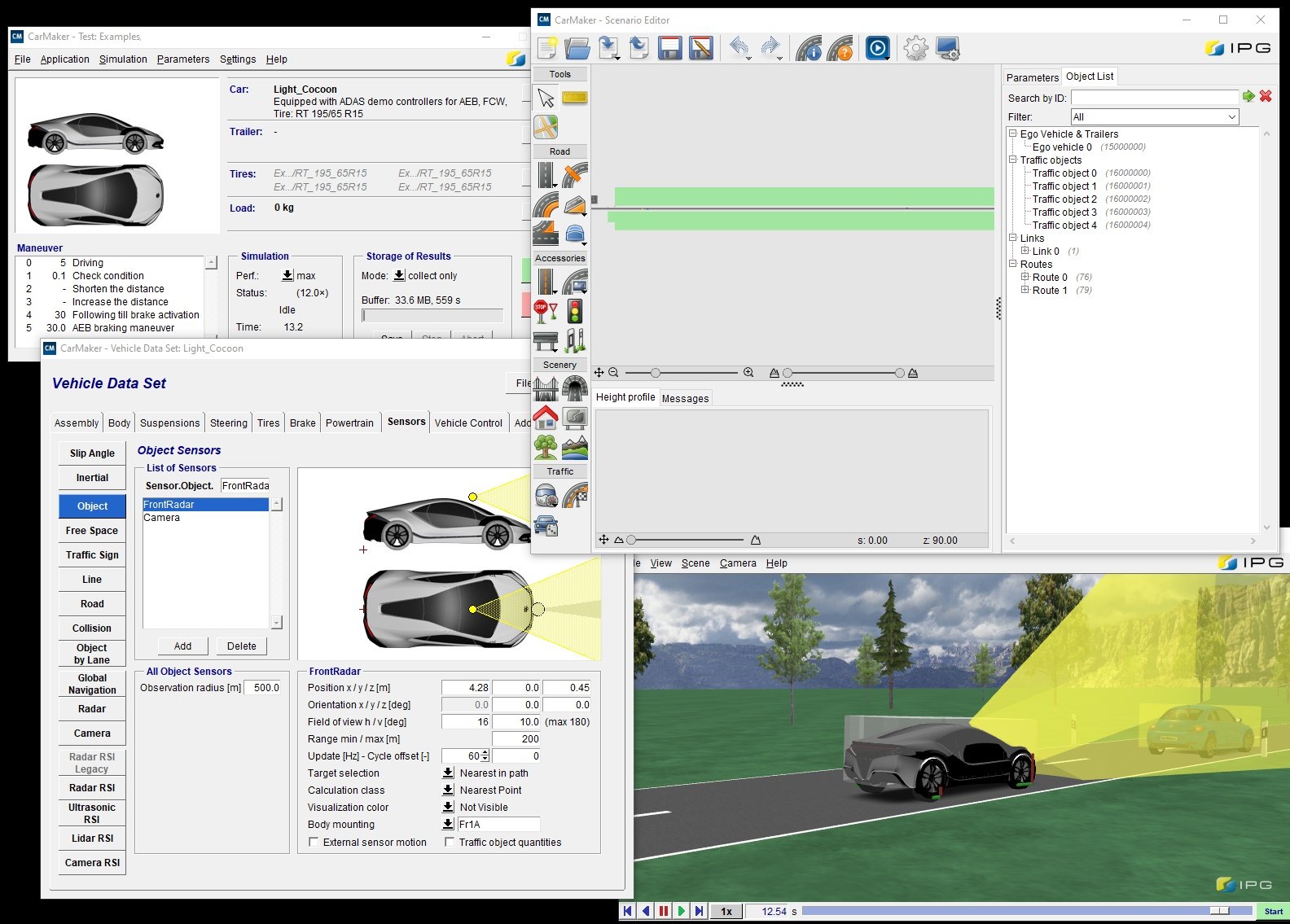This screenshot has height=924, width=1290.
Task: Click the green arrow search-by-ID button
Action: coord(1248,96)
